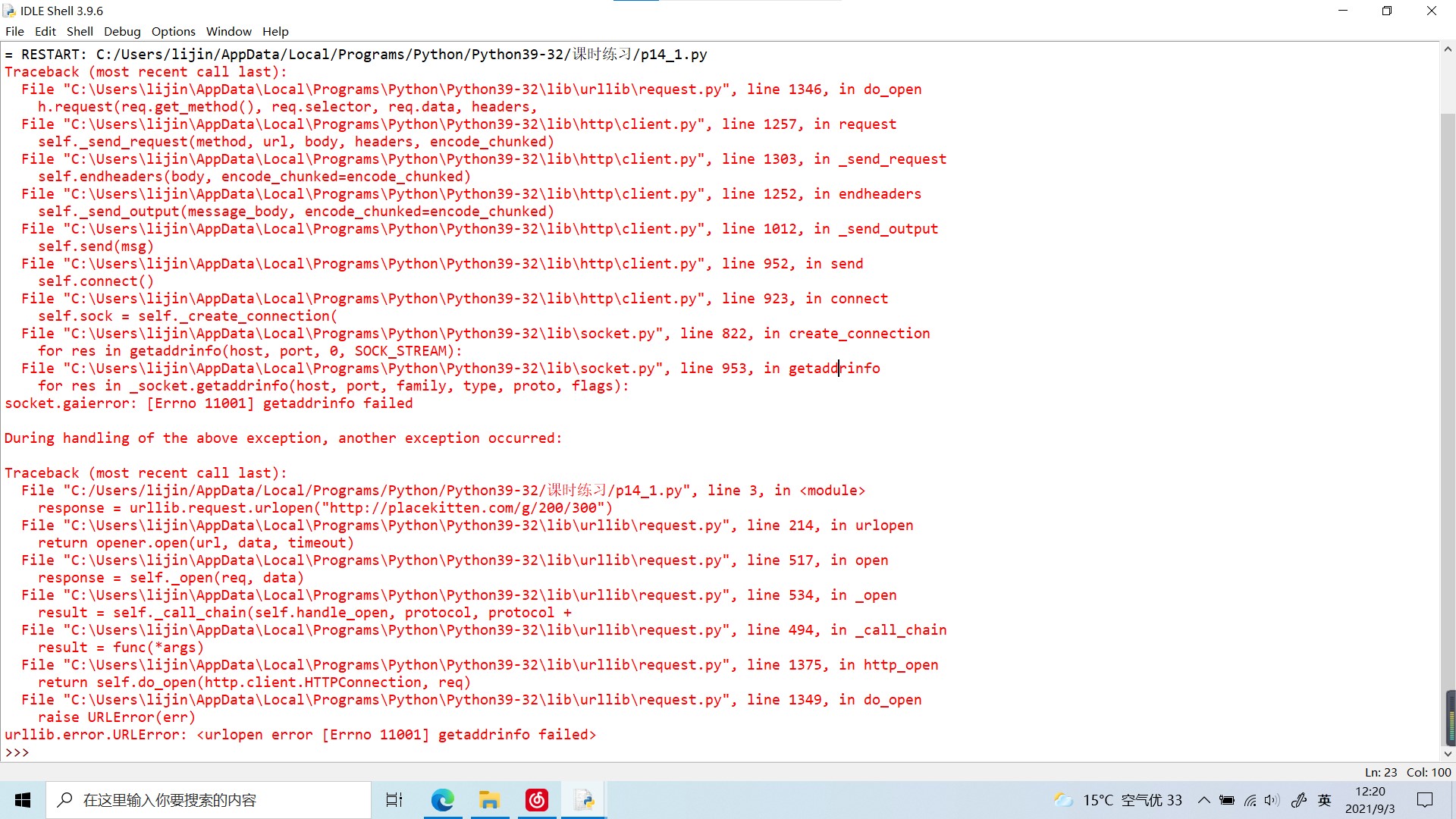Open Task View from the taskbar
This screenshot has width=1456, height=819.
[x=394, y=800]
